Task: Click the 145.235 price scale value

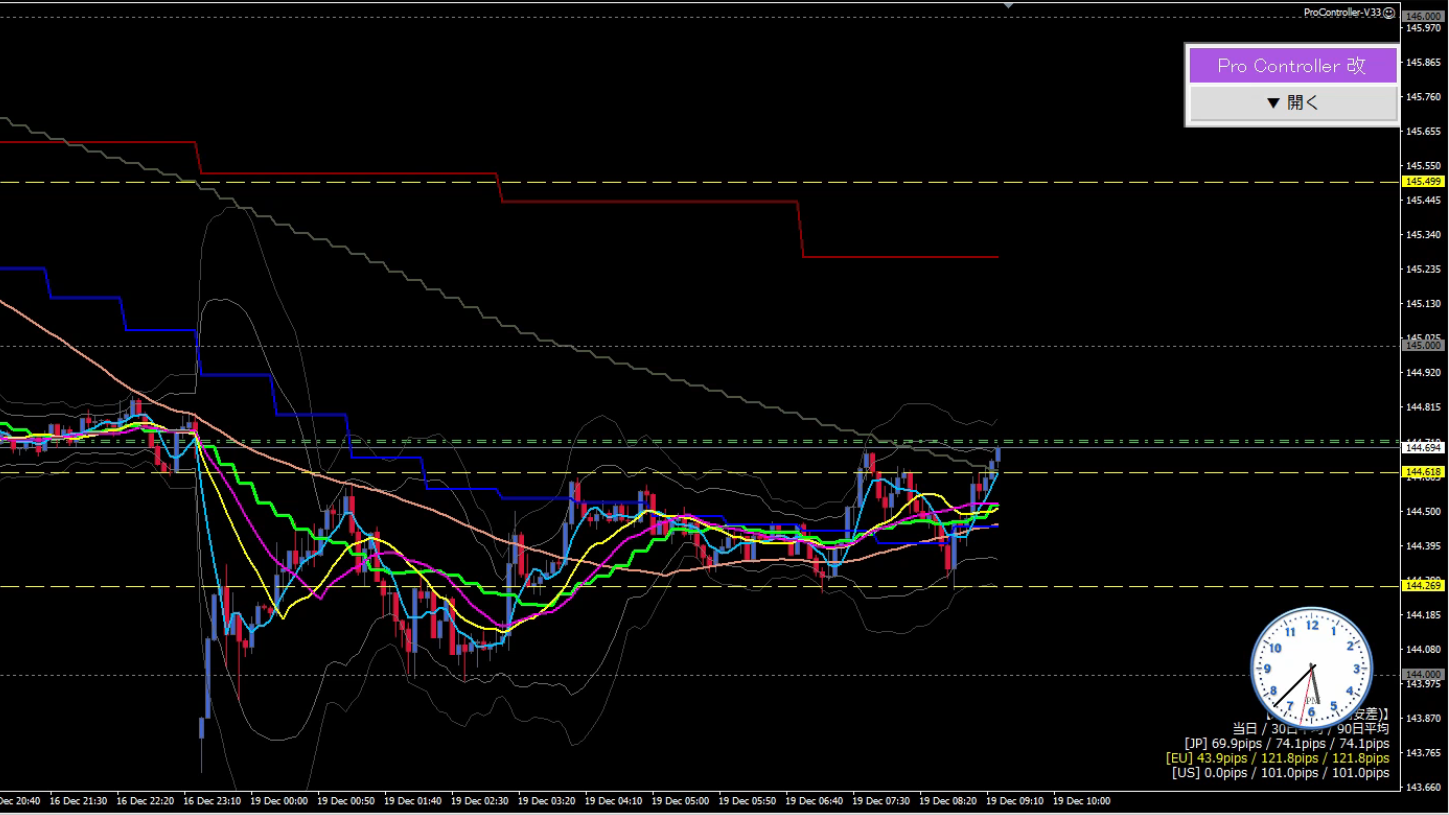Action: 1422,269
